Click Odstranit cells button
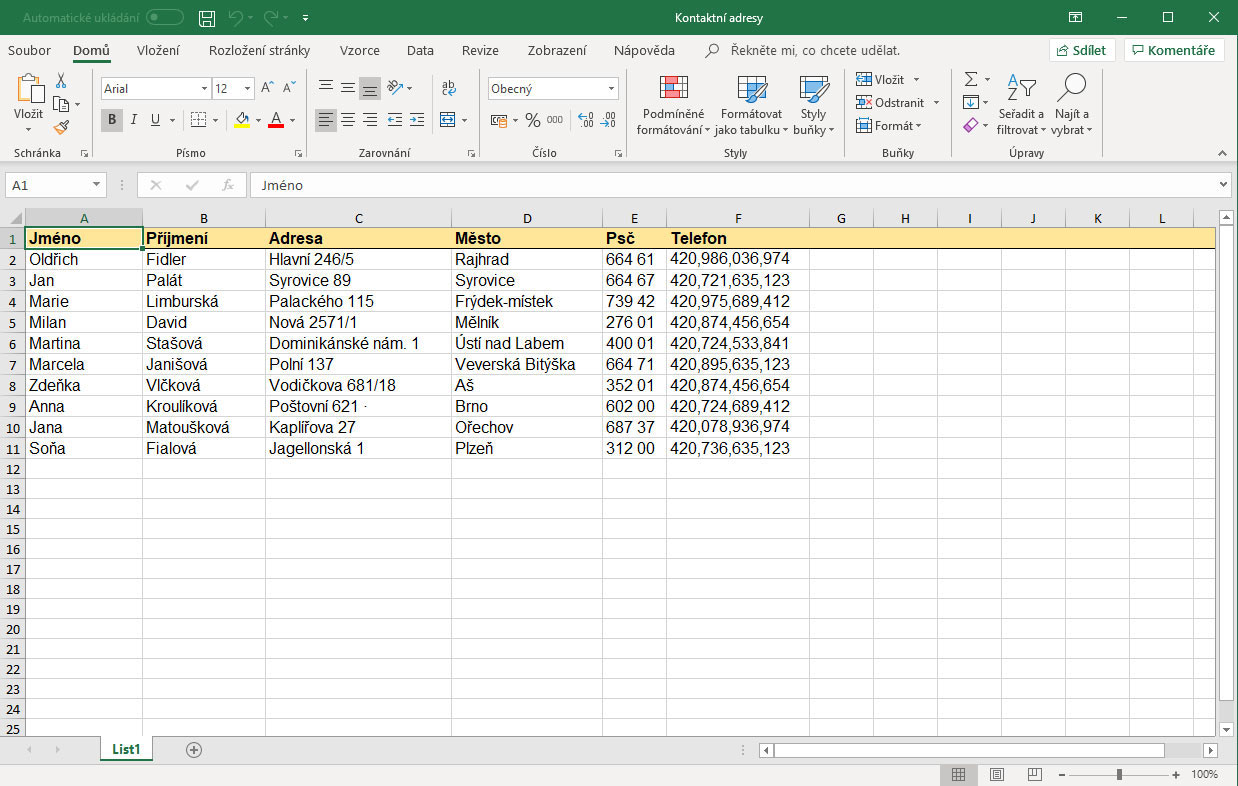Image resolution: width=1238 pixels, height=786 pixels. [898, 102]
